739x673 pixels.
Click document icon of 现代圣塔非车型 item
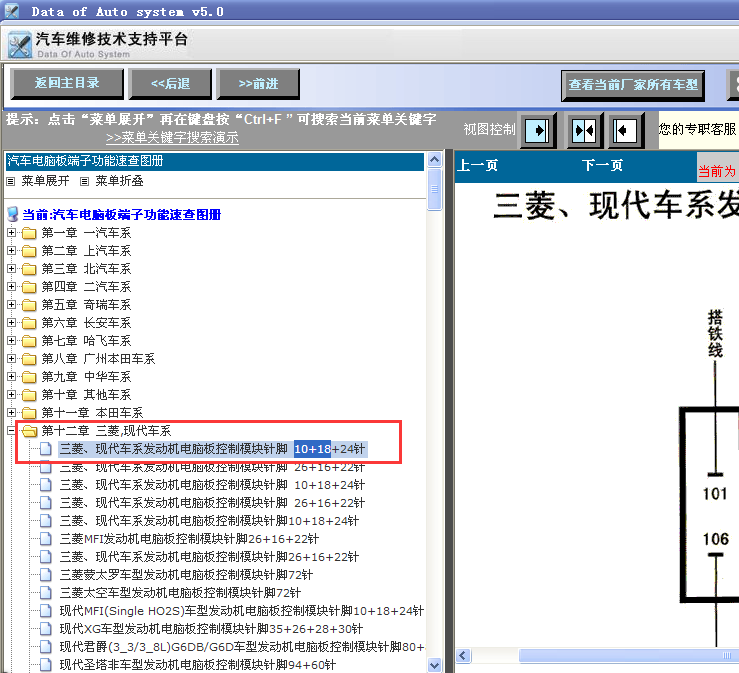(46, 665)
